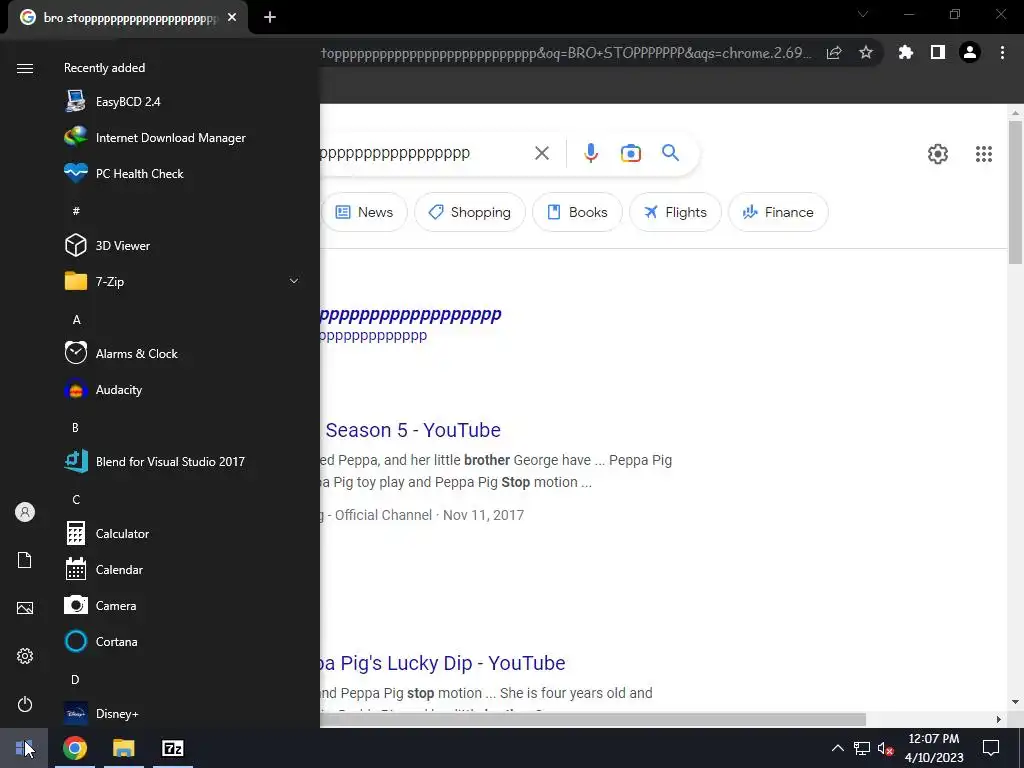The width and height of the screenshot is (1024, 768).
Task: Click the Windows Start button
Action: 24,748
